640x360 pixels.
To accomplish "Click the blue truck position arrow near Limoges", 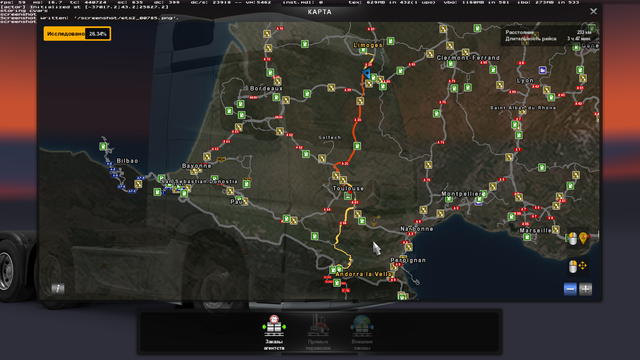I will (x=366, y=73).
